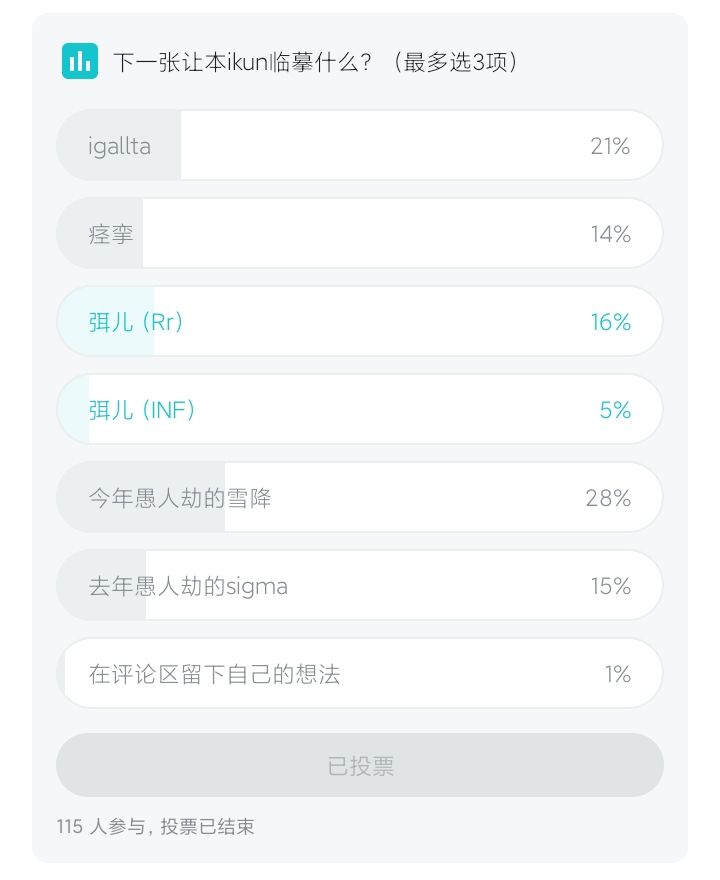Click the highlighted 16% vote result
The height and width of the screenshot is (880, 720).
[610, 322]
